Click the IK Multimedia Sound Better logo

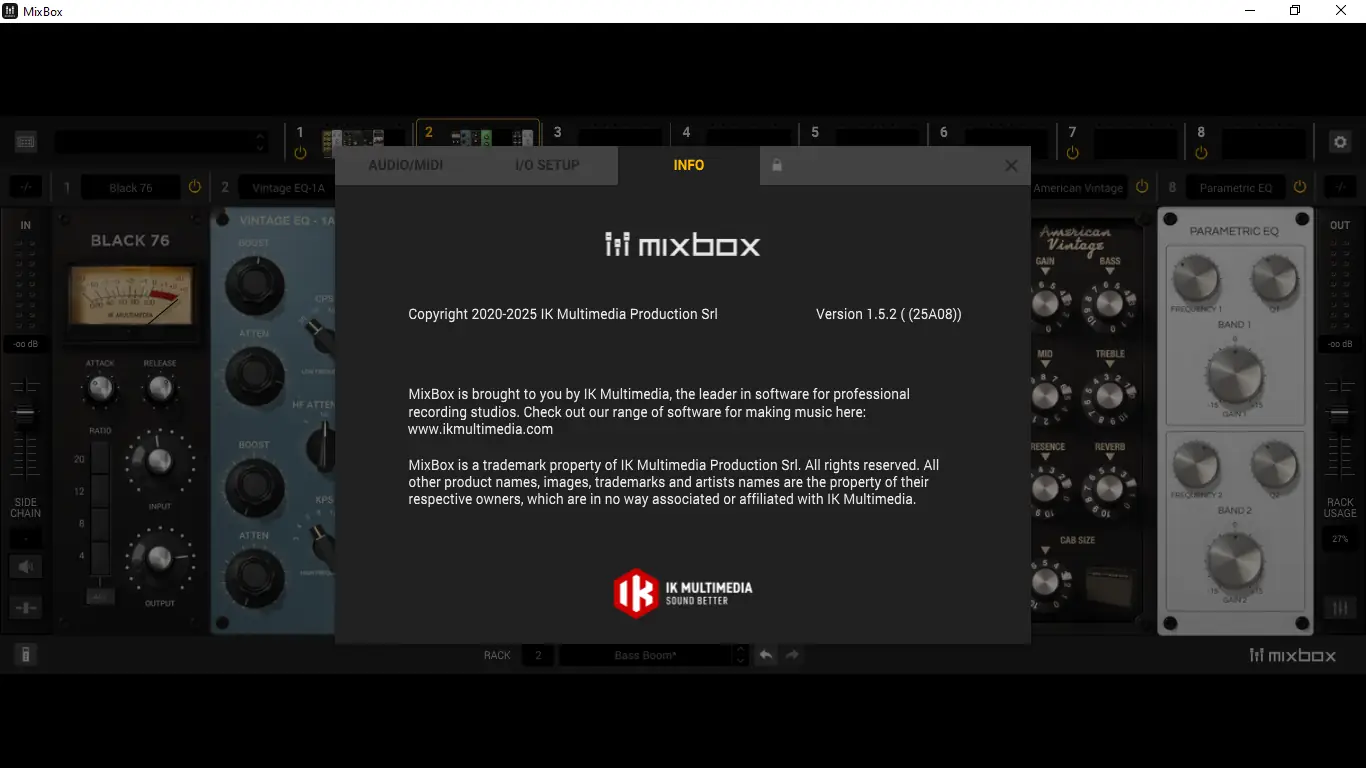tap(683, 593)
